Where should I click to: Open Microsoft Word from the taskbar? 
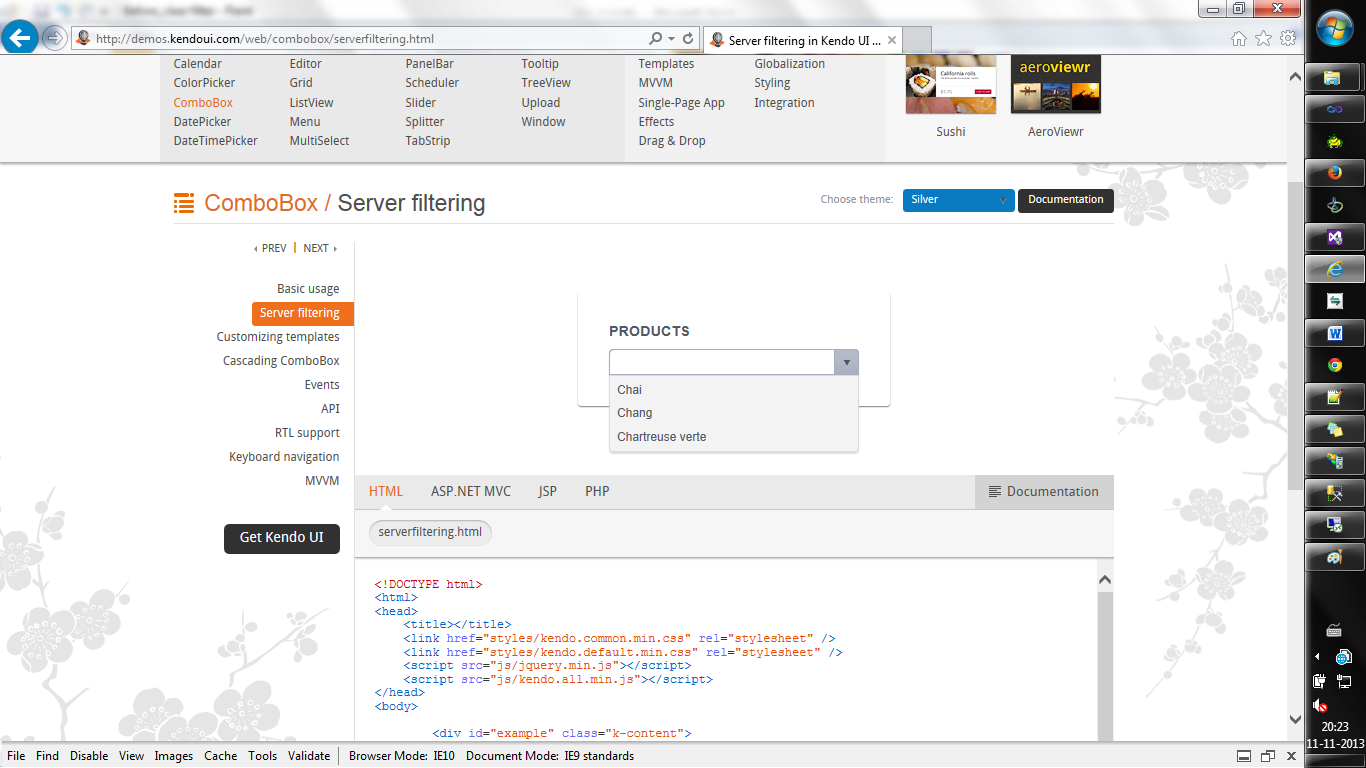point(1334,333)
